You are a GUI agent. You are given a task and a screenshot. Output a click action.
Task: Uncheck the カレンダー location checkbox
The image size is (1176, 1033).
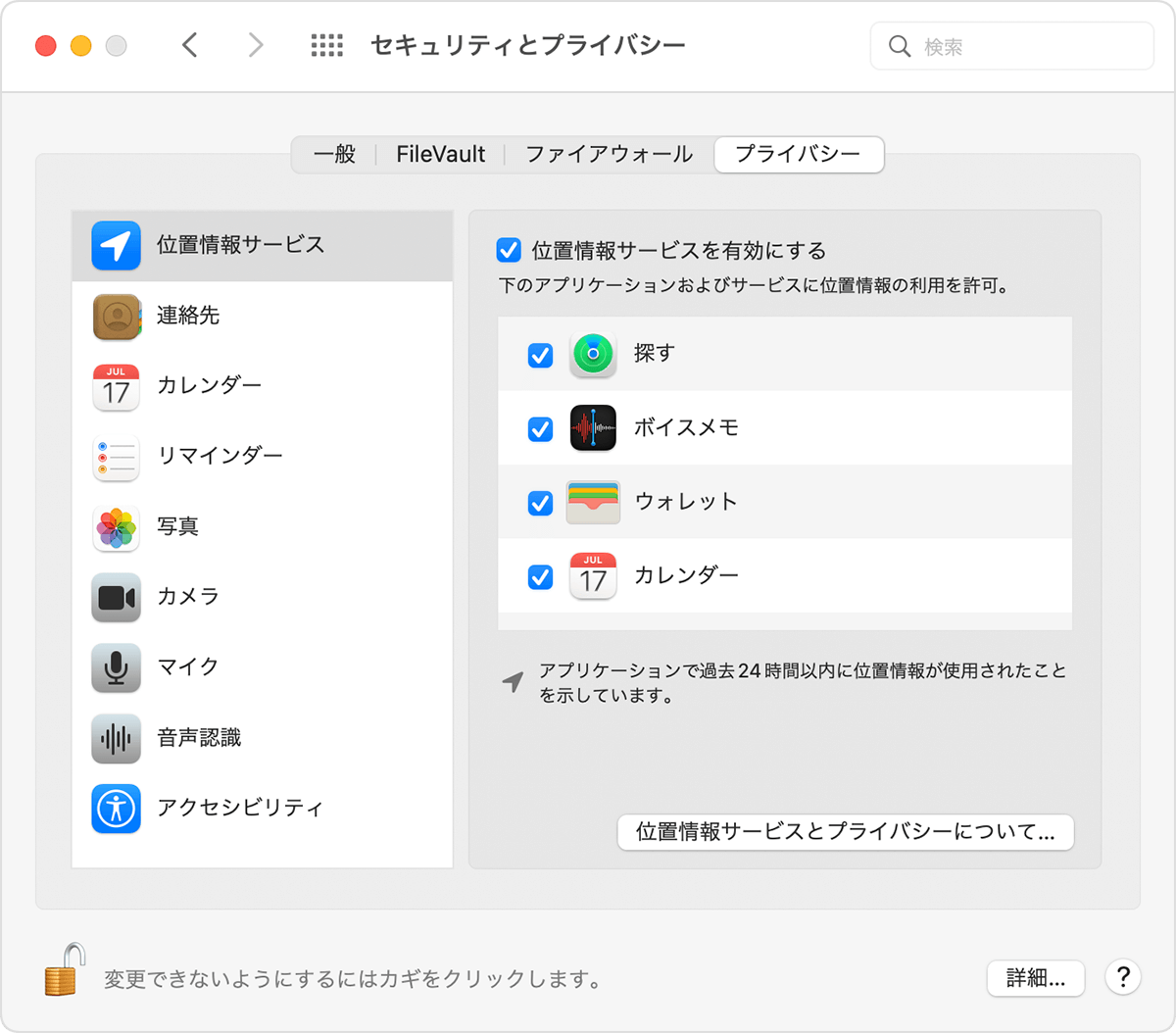540,576
